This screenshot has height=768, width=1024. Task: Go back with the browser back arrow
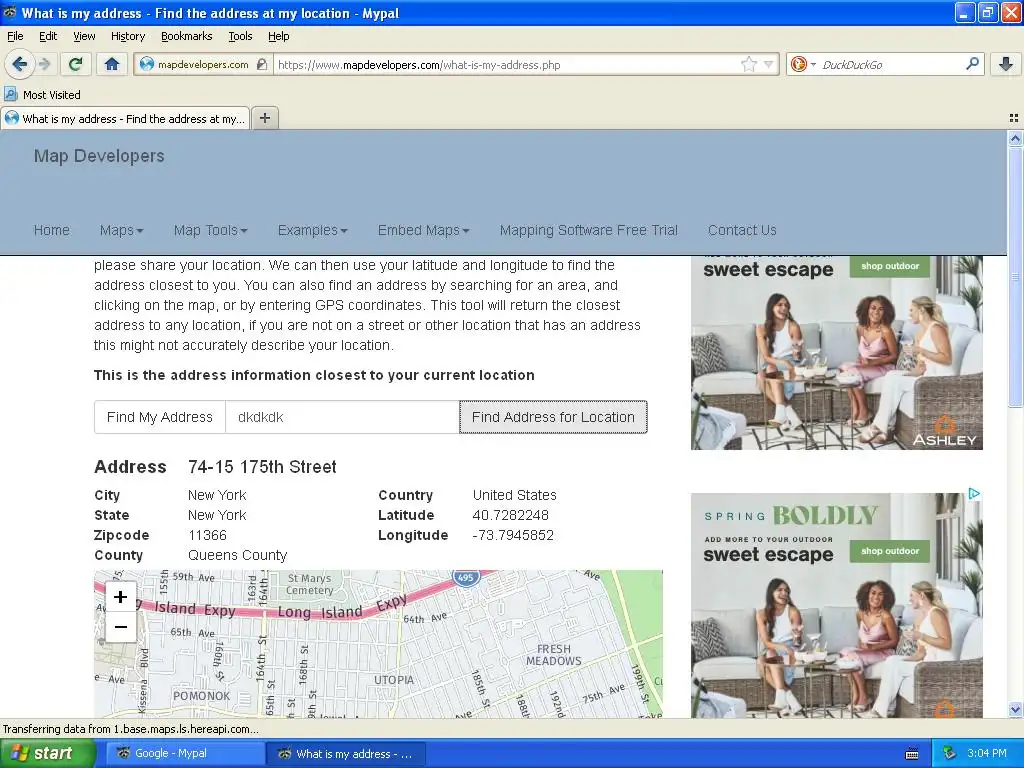pyautogui.click(x=19, y=64)
